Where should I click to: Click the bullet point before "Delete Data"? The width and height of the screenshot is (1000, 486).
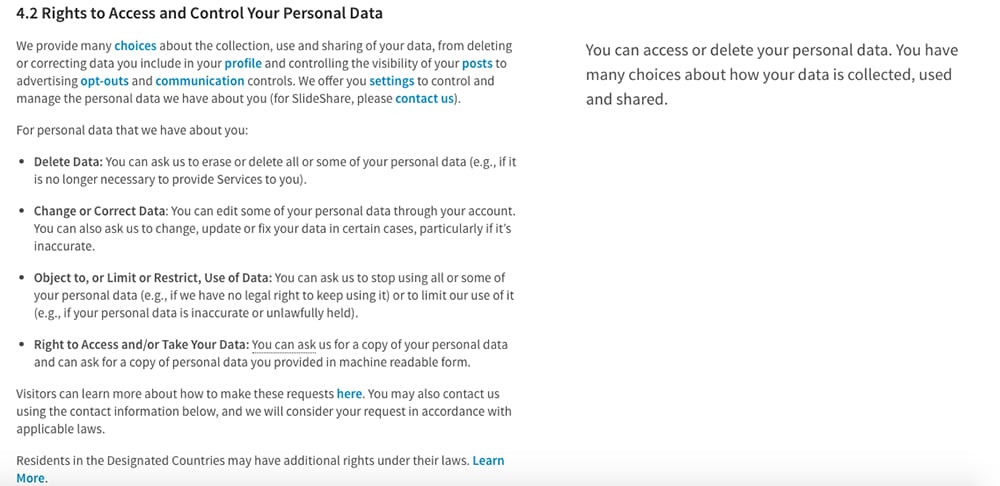pos(22,163)
